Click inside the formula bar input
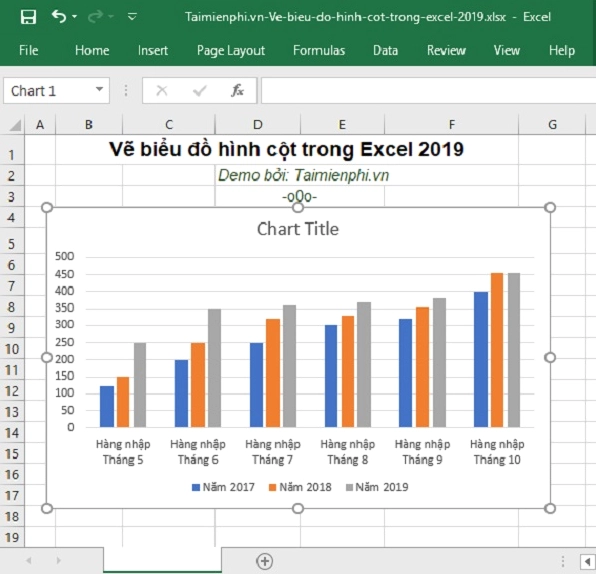The image size is (596, 574). pos(428,90)
